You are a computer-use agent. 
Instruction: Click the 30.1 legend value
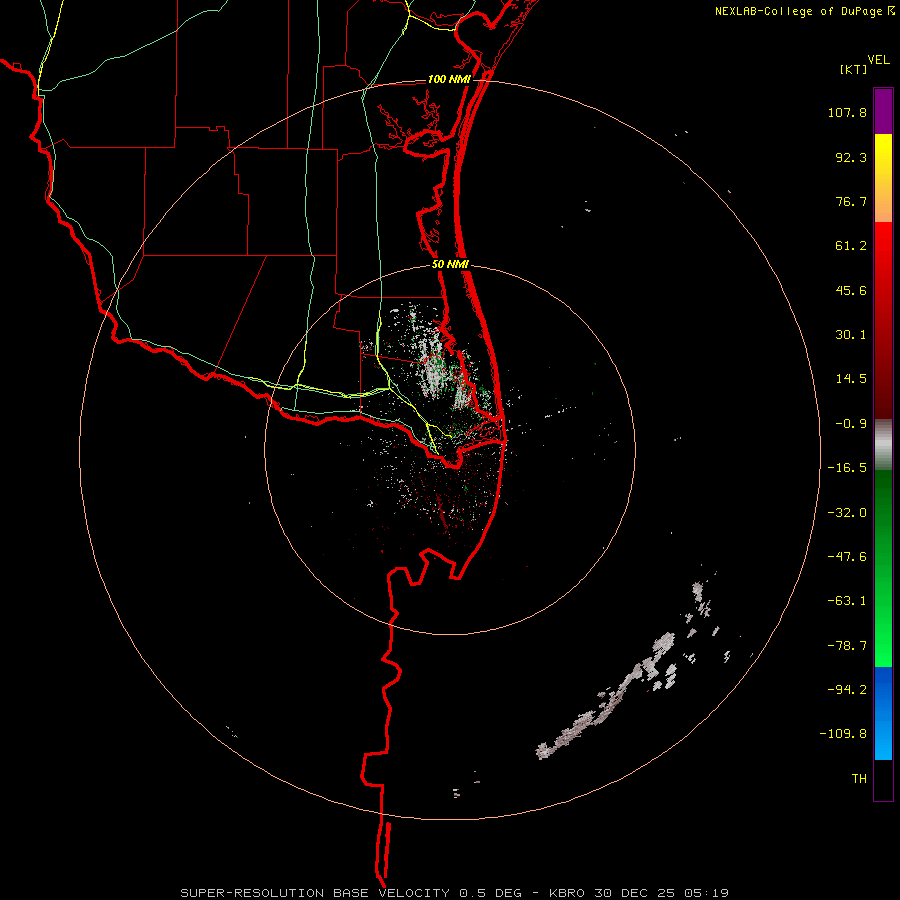tap(851, 335)
